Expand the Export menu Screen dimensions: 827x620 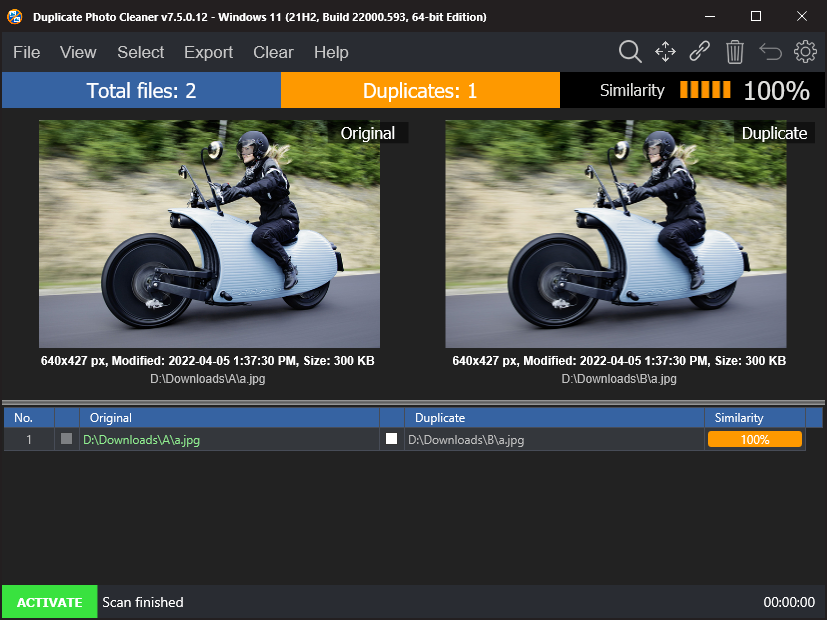coord(208,52)
